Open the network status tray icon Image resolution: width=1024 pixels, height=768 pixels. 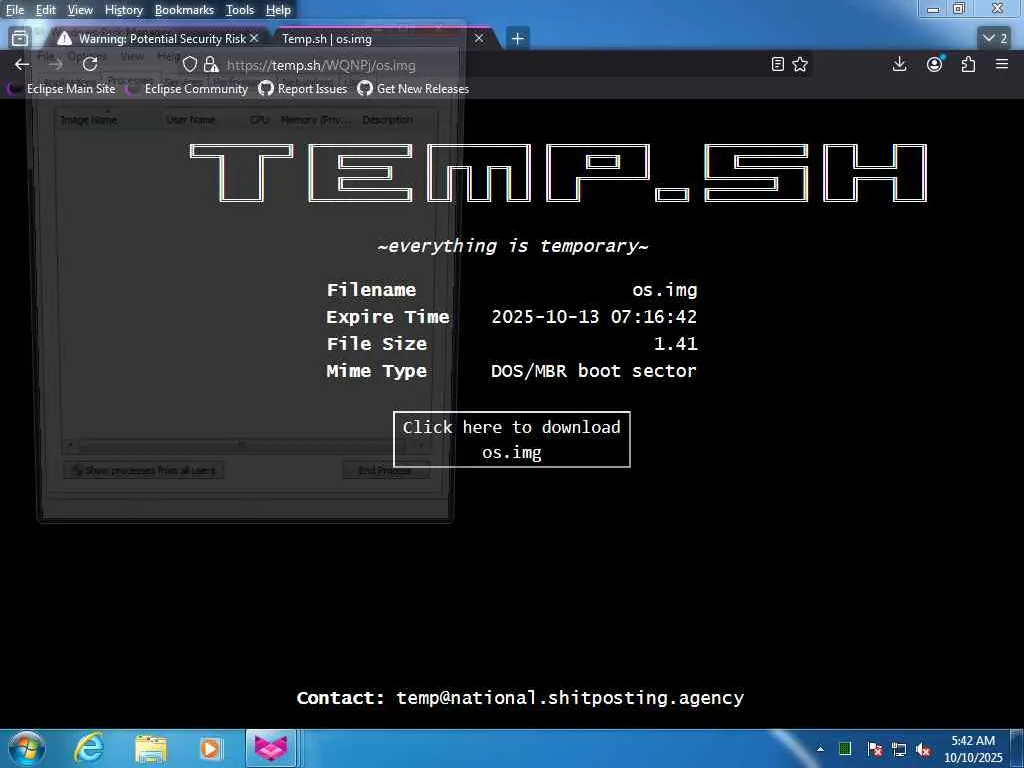[x=899, y=749]
